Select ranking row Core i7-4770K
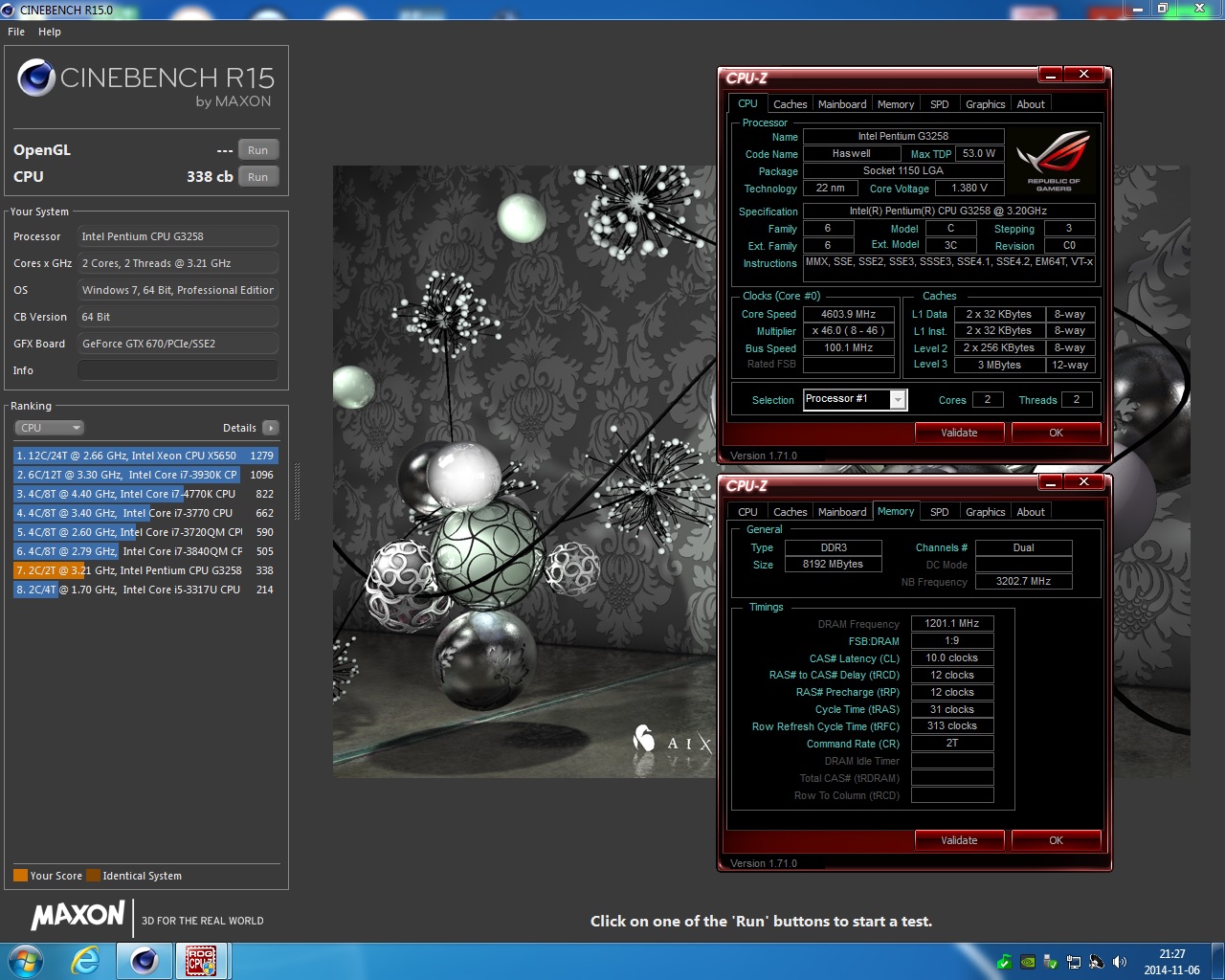 (x=145, y=494)
